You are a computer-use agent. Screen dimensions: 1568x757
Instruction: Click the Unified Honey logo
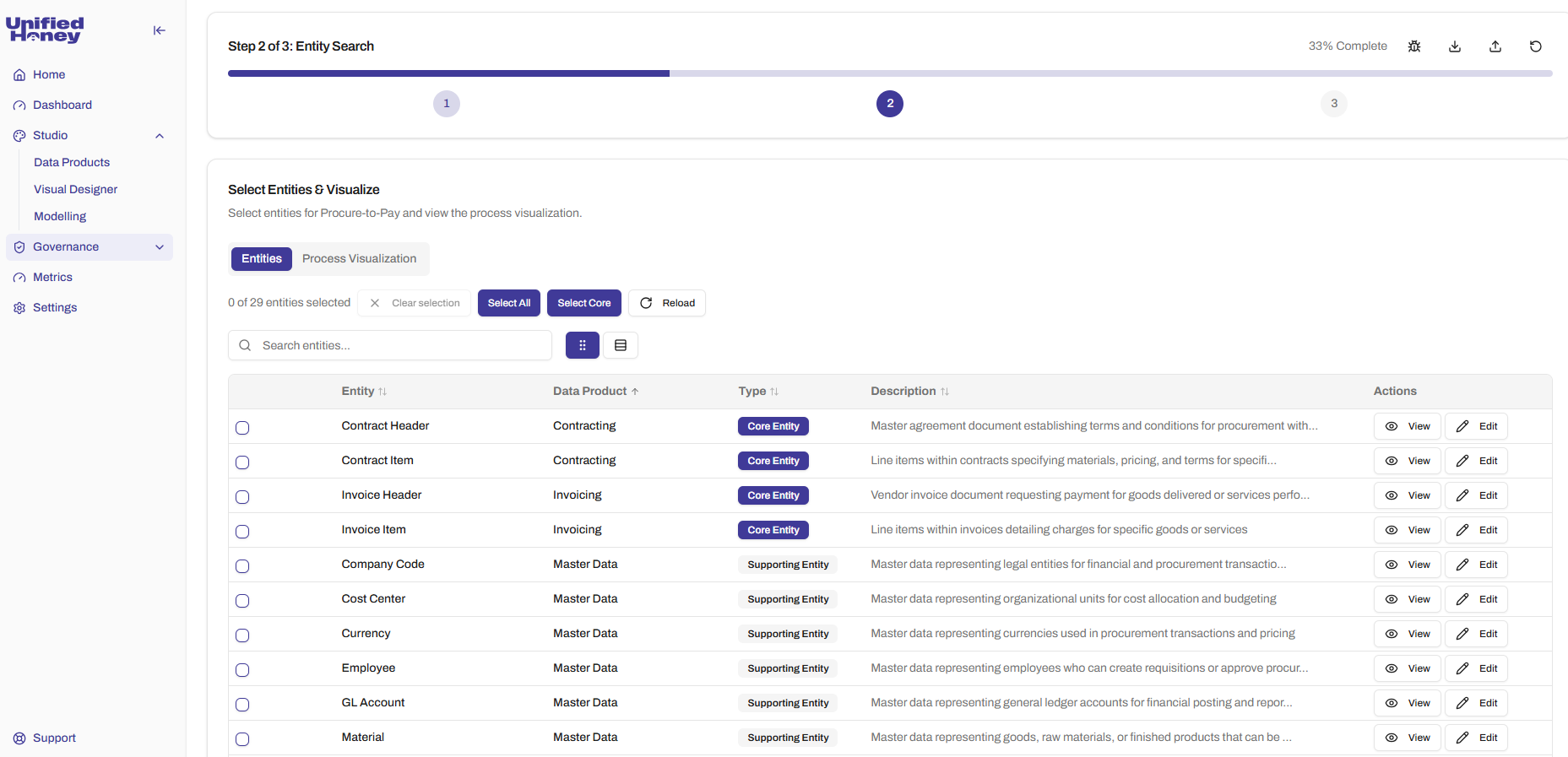coord(45,30)
